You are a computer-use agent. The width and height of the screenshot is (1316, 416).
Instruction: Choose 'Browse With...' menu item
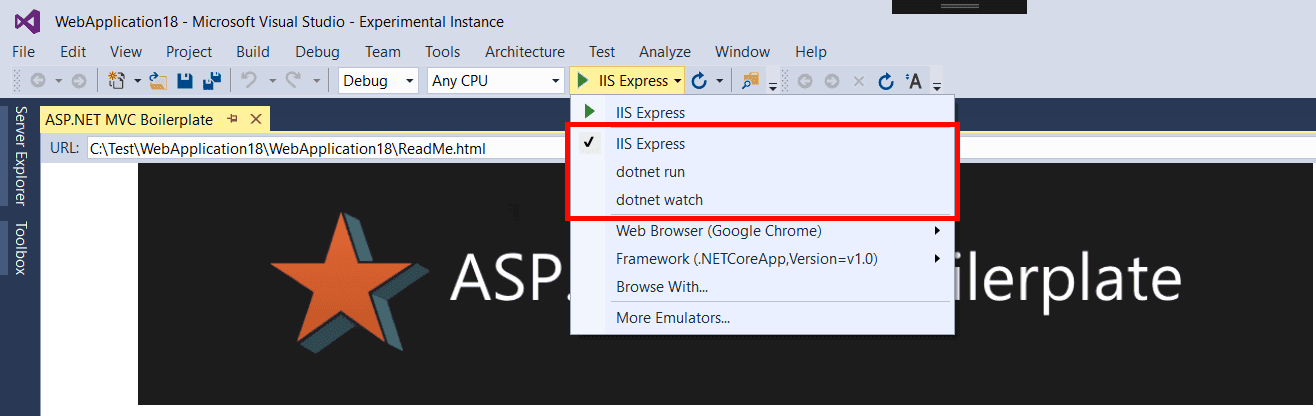point(762,287)
